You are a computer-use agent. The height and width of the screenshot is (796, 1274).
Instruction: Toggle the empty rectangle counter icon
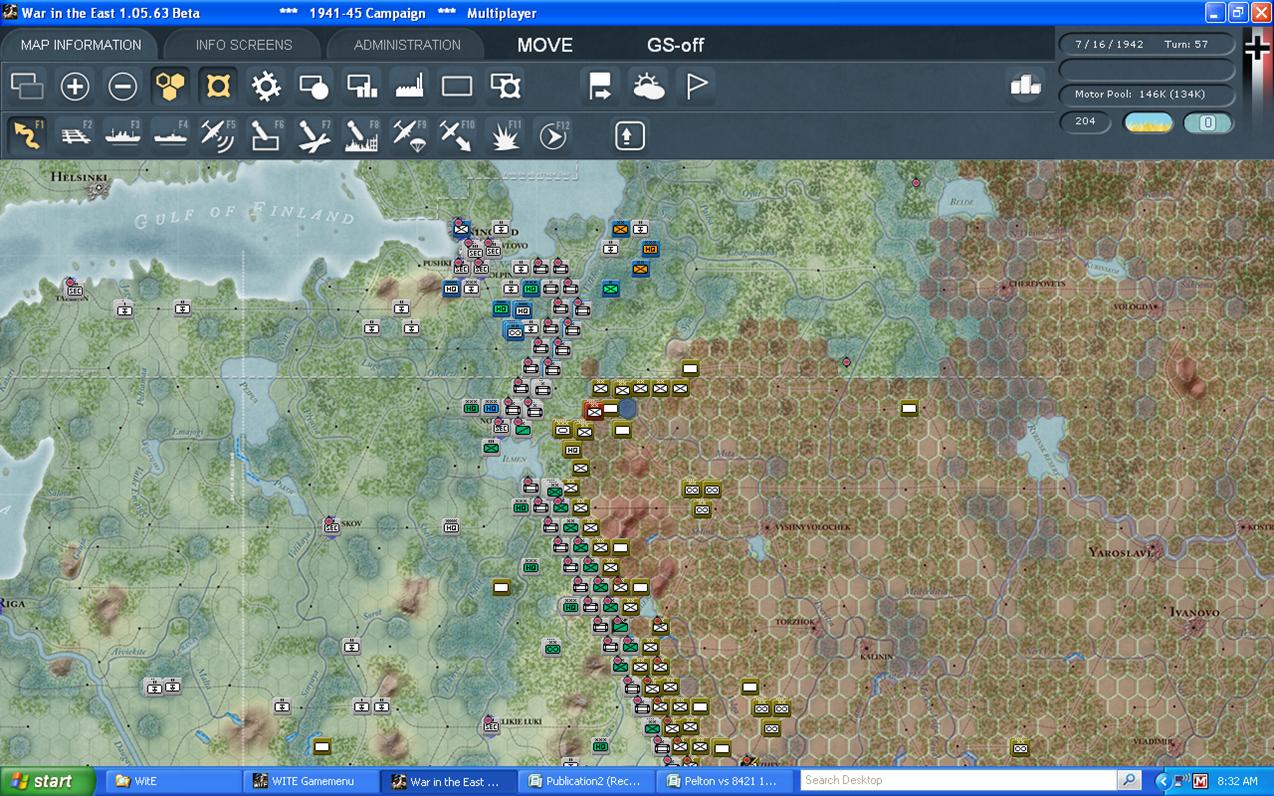(x=457, y=87)
